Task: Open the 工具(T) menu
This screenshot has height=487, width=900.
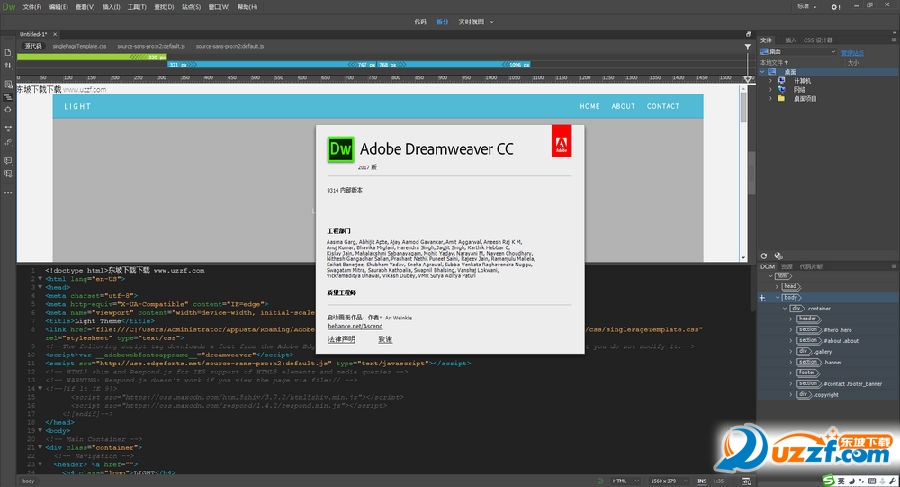Action: (x=137, y=7)
